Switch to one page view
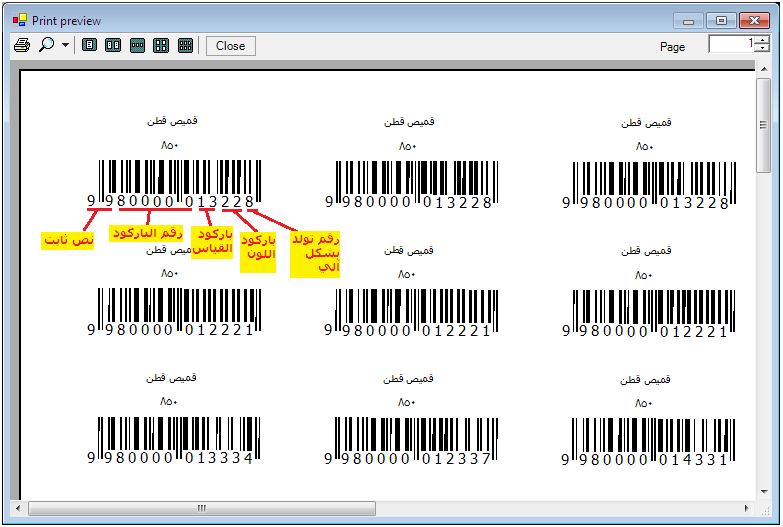 (89, 45)
